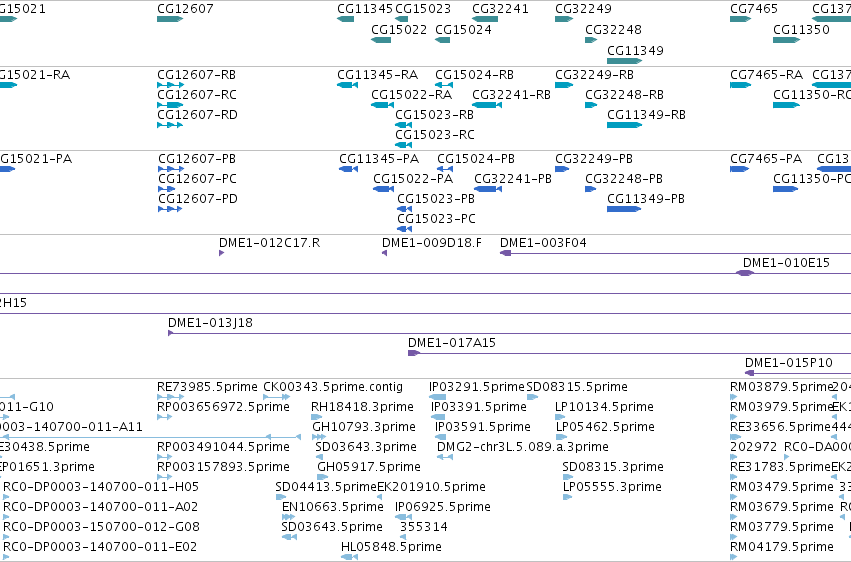This screenshot has width=851, height=562.
Task: Open BAC clone DME1-003F04
Action: tap(543, 242)
